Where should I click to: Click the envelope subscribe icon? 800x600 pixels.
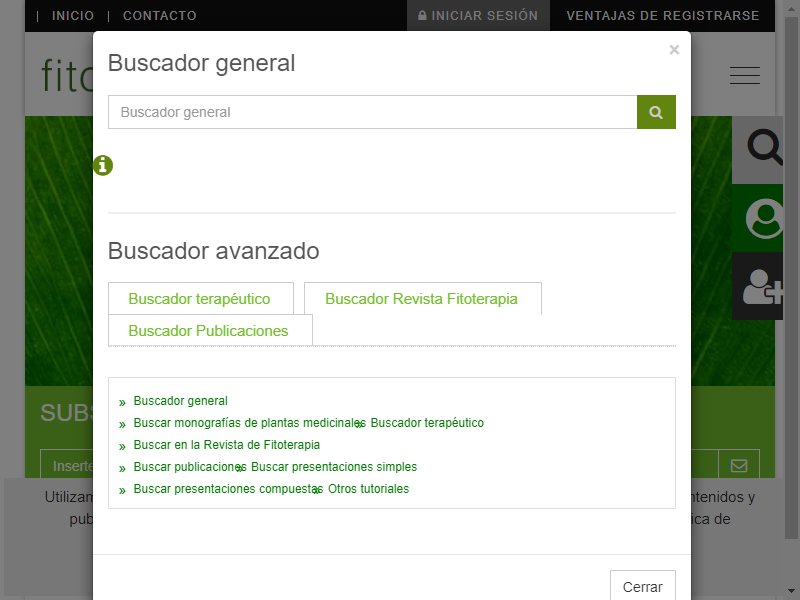[739, 465]
